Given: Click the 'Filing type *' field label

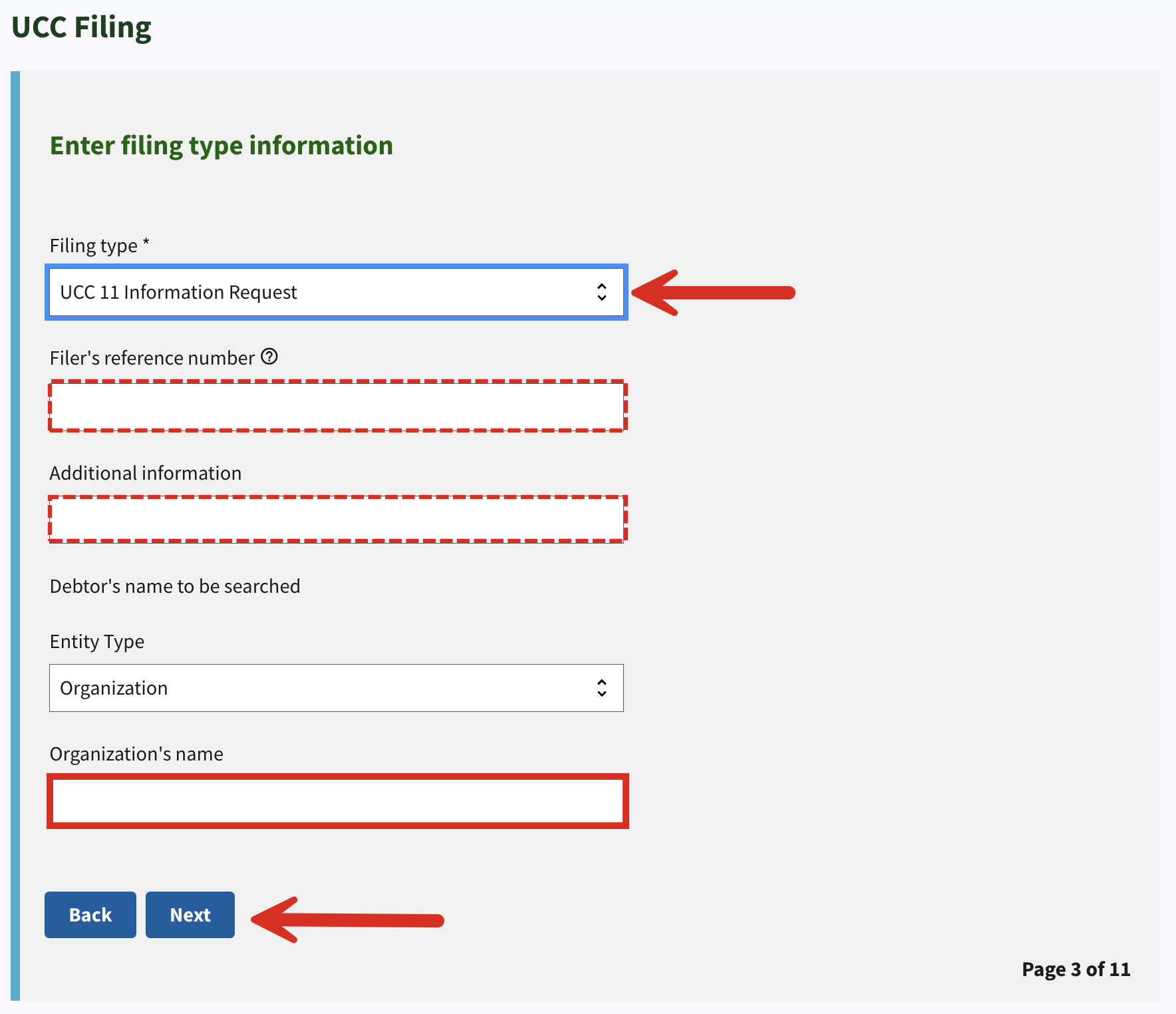Looking at the screenshot, I should [x=100, y=246].
